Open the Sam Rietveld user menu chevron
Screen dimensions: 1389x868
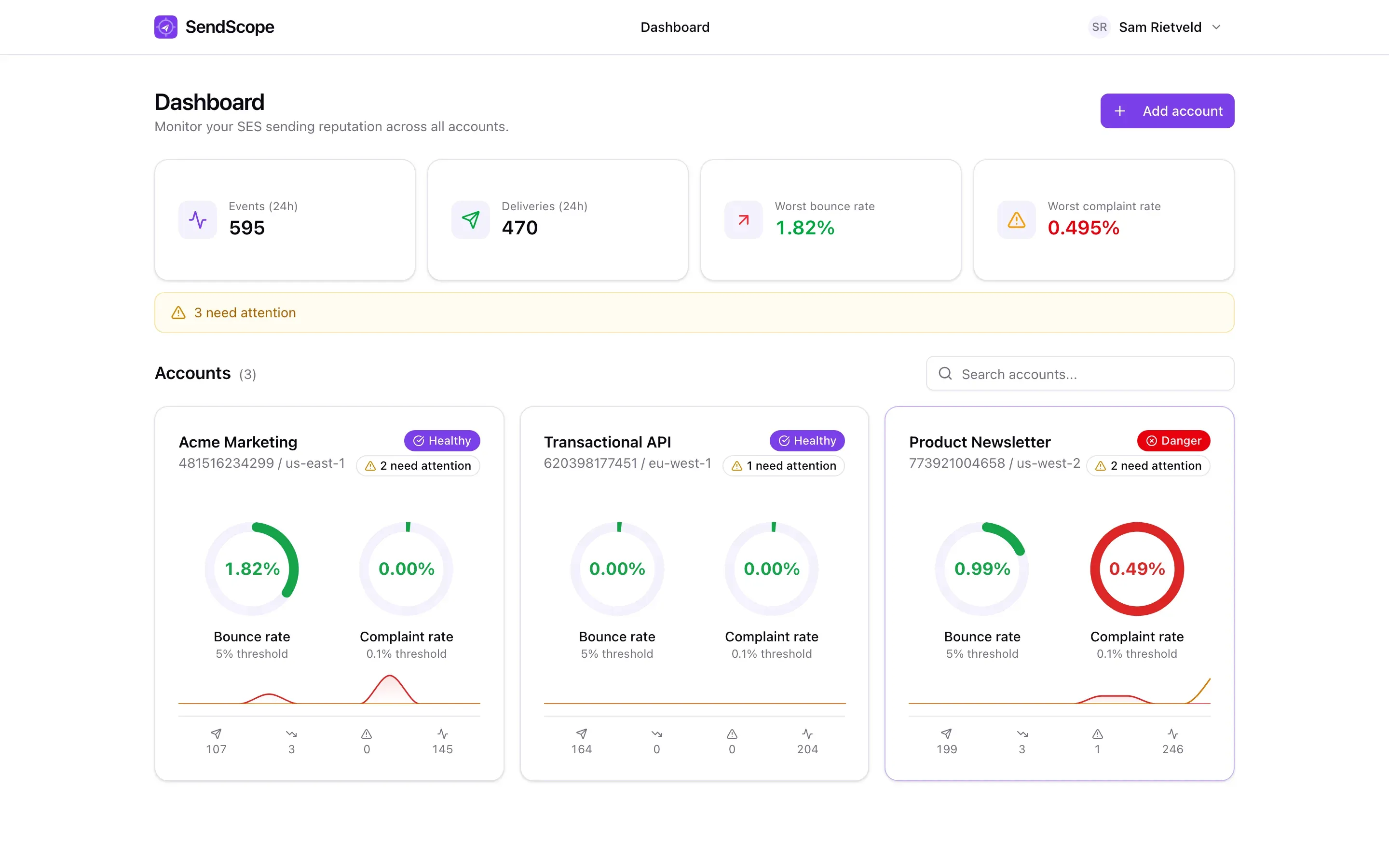coord(1216,27)
